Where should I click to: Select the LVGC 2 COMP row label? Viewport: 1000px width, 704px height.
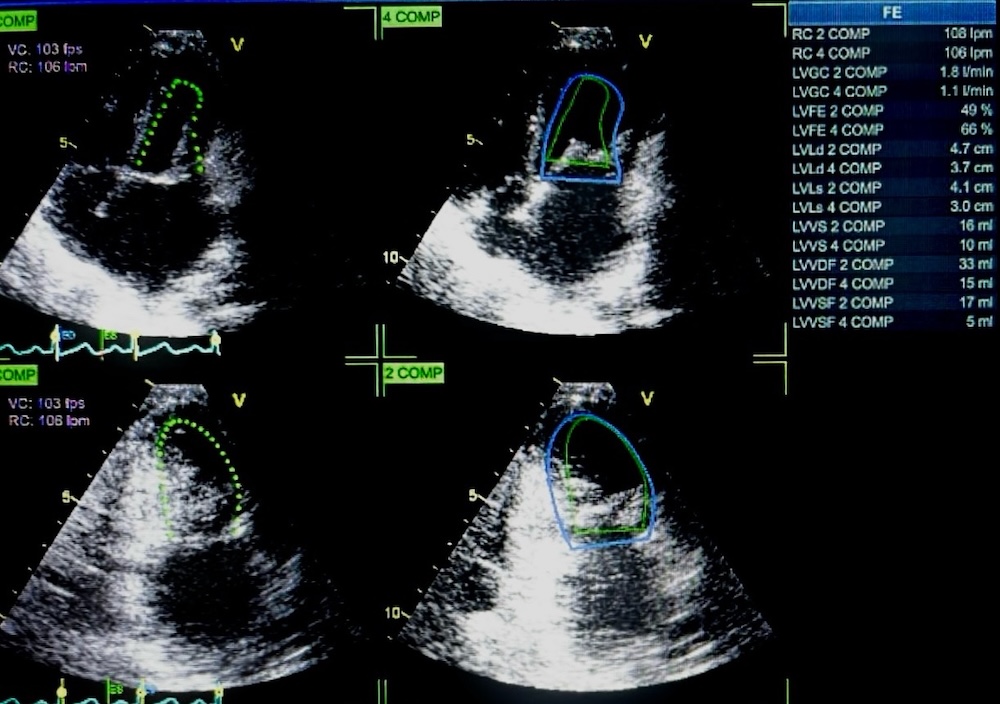pos(839,72)
